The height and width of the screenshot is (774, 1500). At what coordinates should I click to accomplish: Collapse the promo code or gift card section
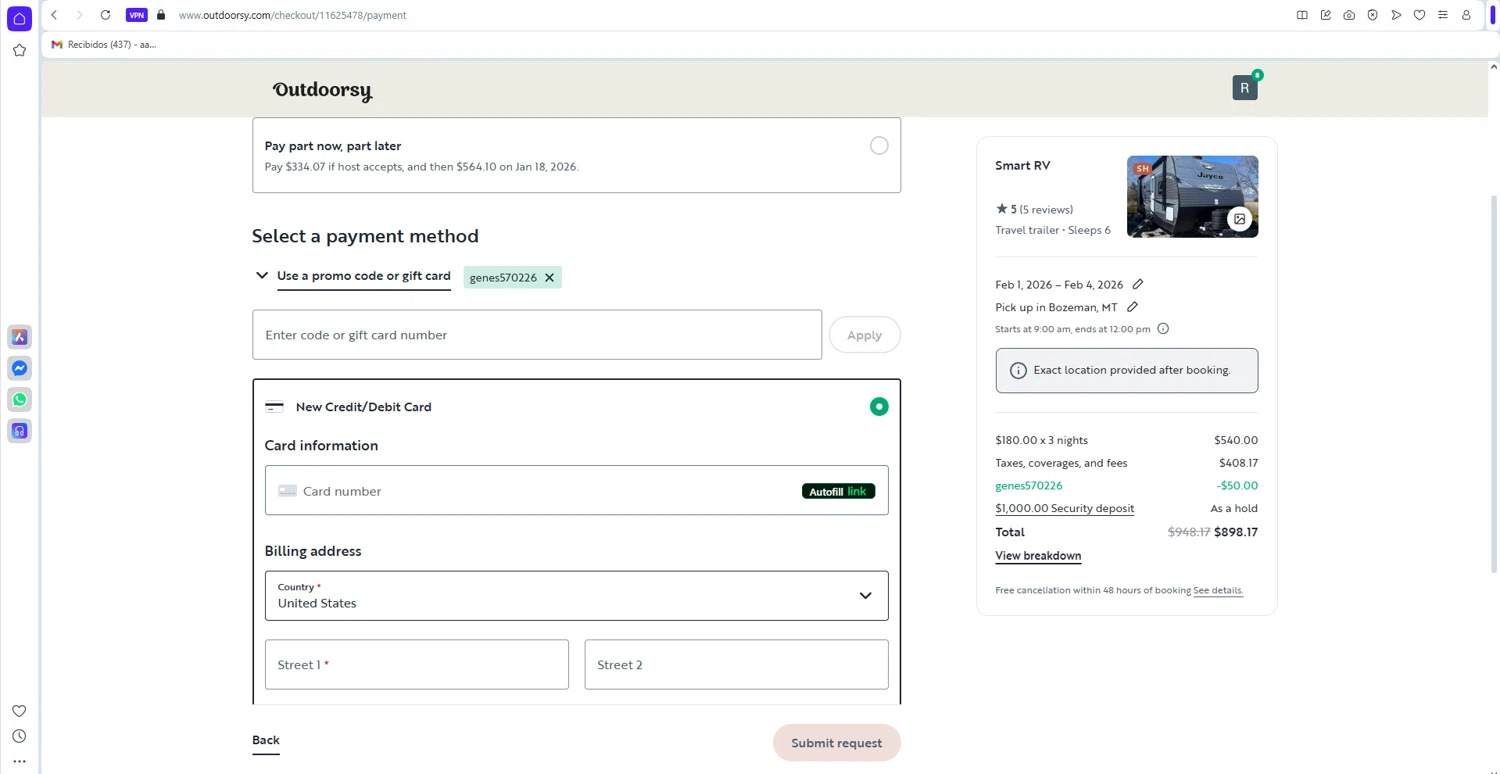(262, 276)
